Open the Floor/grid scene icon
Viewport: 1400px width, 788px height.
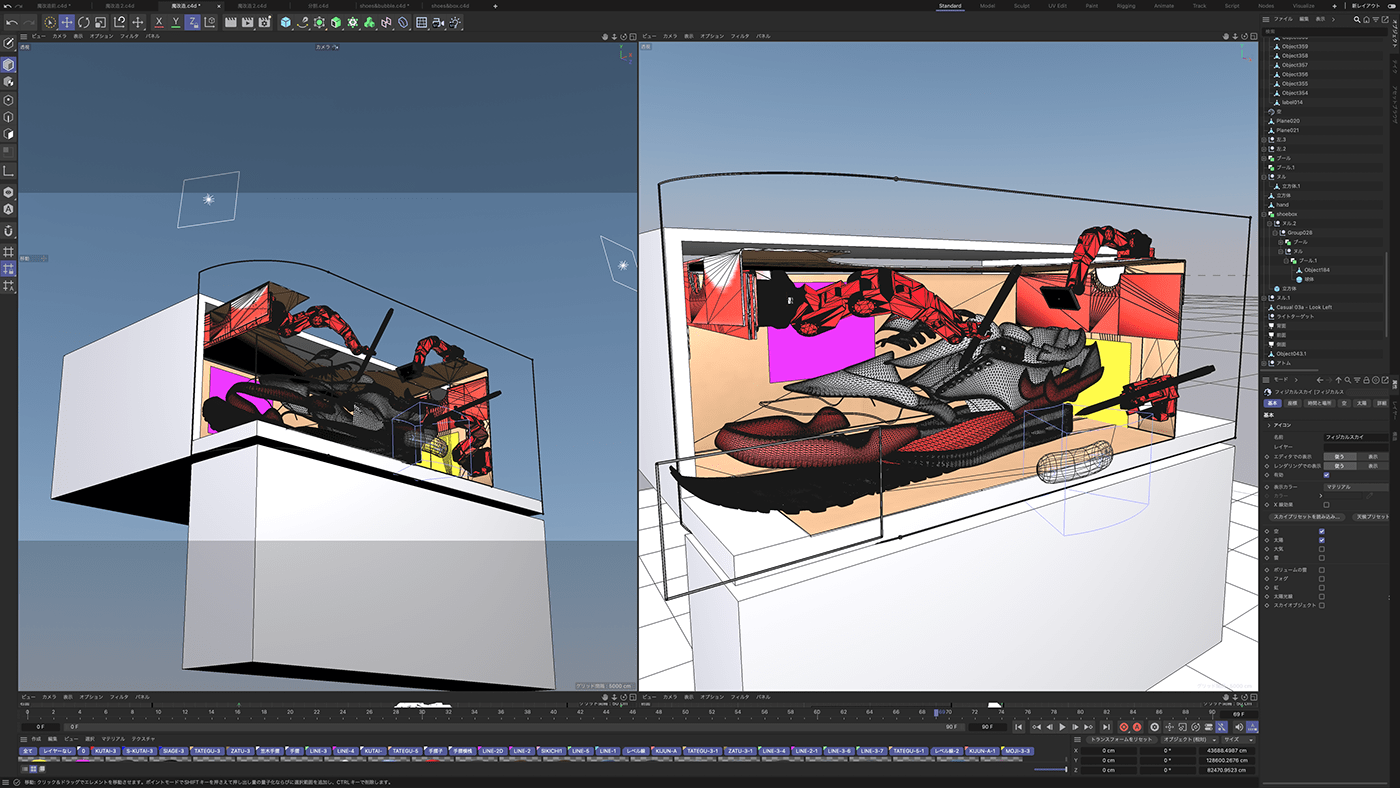(421, 22)
